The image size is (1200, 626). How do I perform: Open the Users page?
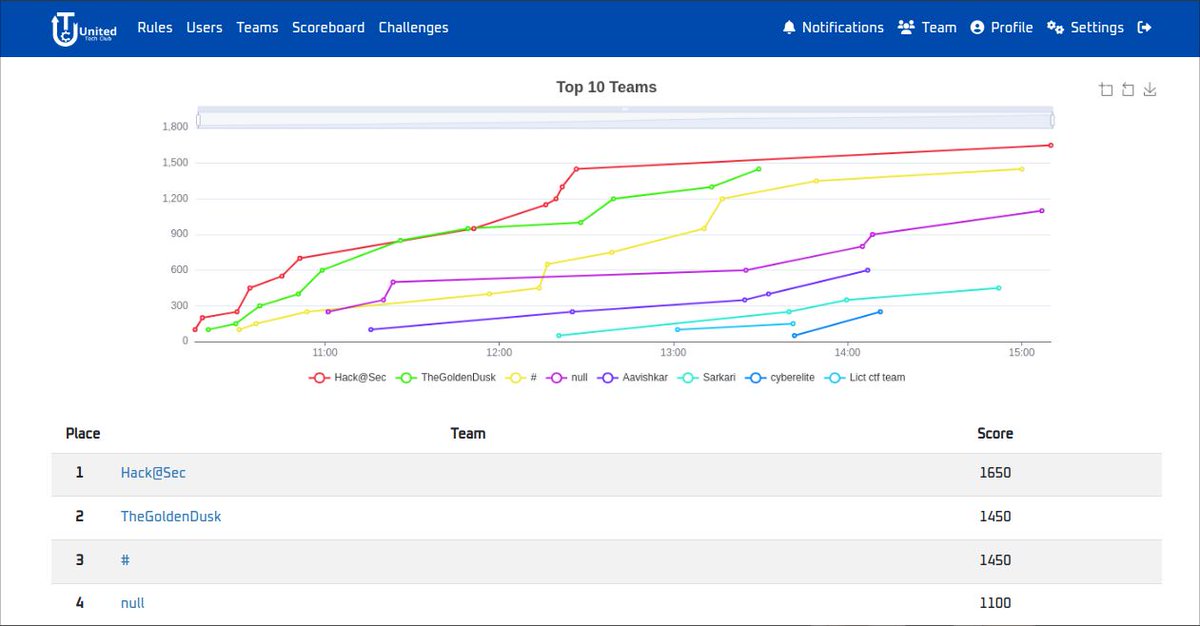pos(204,28)
